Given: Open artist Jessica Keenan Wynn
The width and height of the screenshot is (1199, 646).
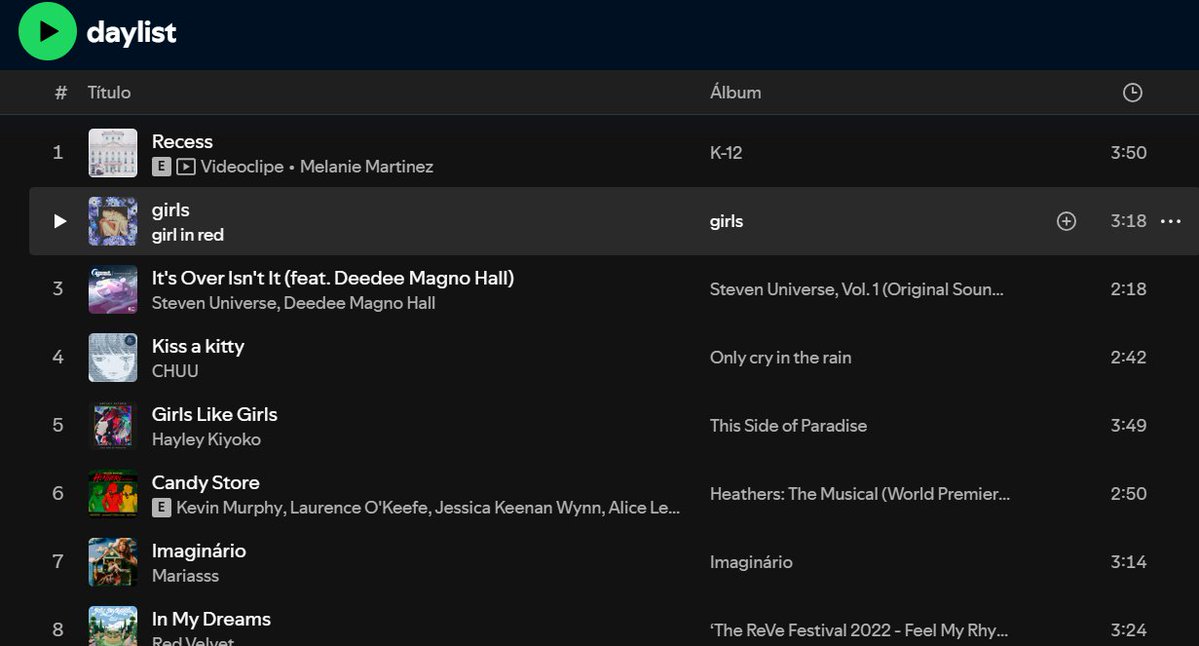Looking at the screenshot, I should [x=518, y=508].
